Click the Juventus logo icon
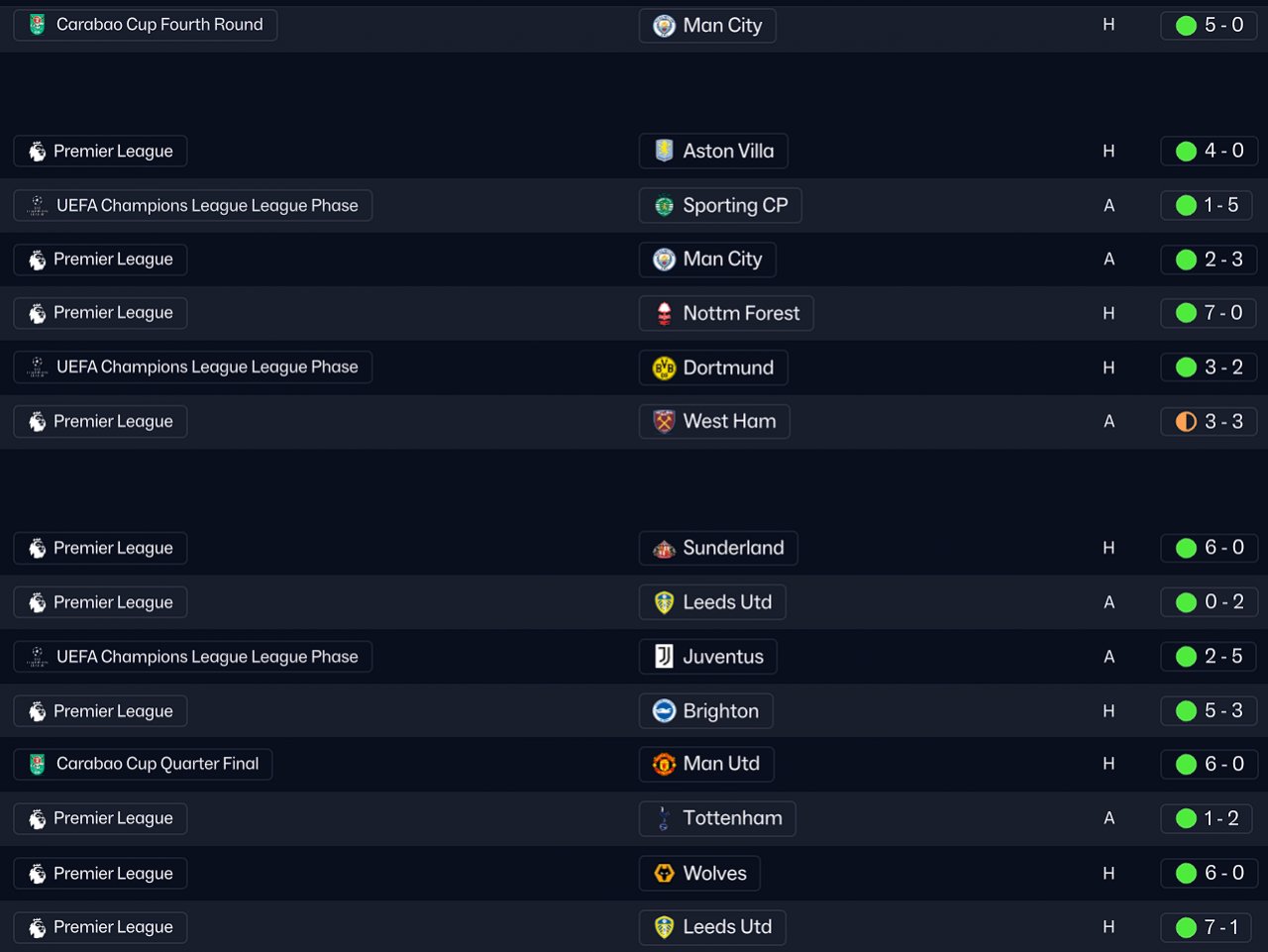1268x952 pixels. coord(664,657)
